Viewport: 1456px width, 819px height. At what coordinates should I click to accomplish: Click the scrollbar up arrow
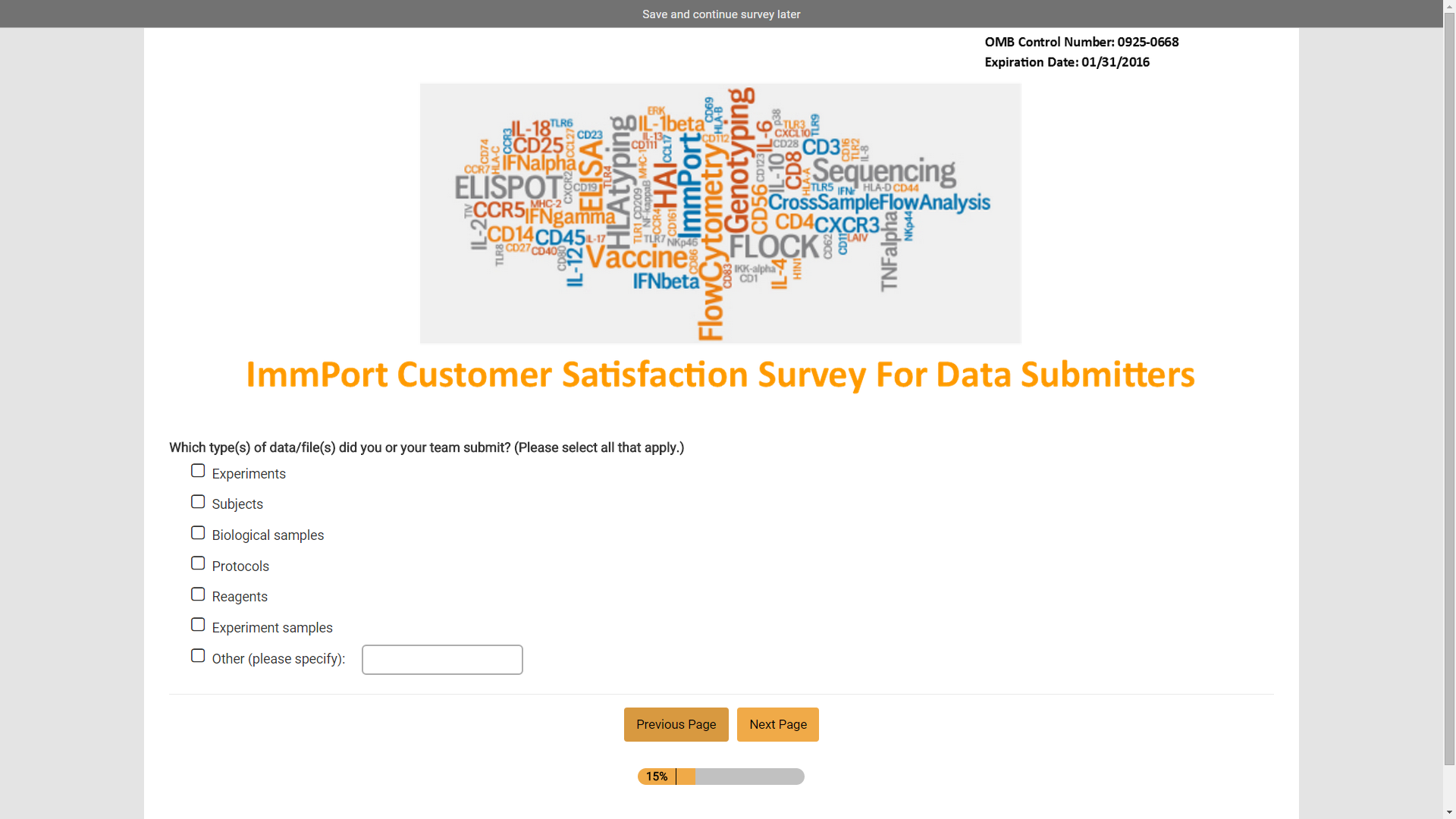click(1449, 6)
